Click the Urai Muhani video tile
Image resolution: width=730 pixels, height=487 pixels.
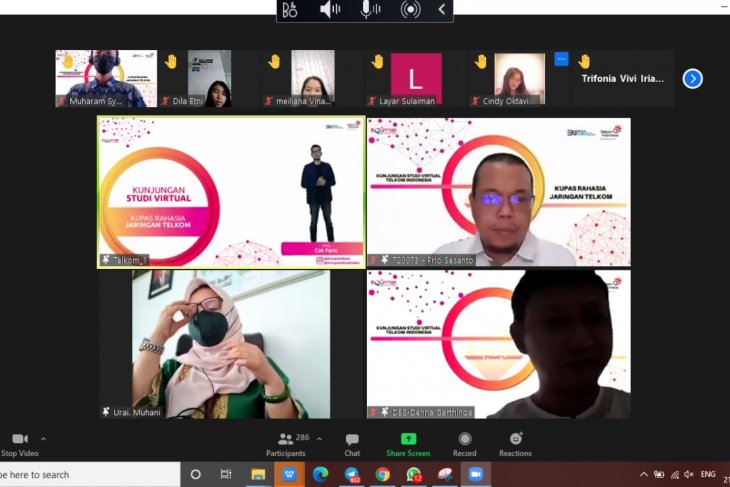231,345
